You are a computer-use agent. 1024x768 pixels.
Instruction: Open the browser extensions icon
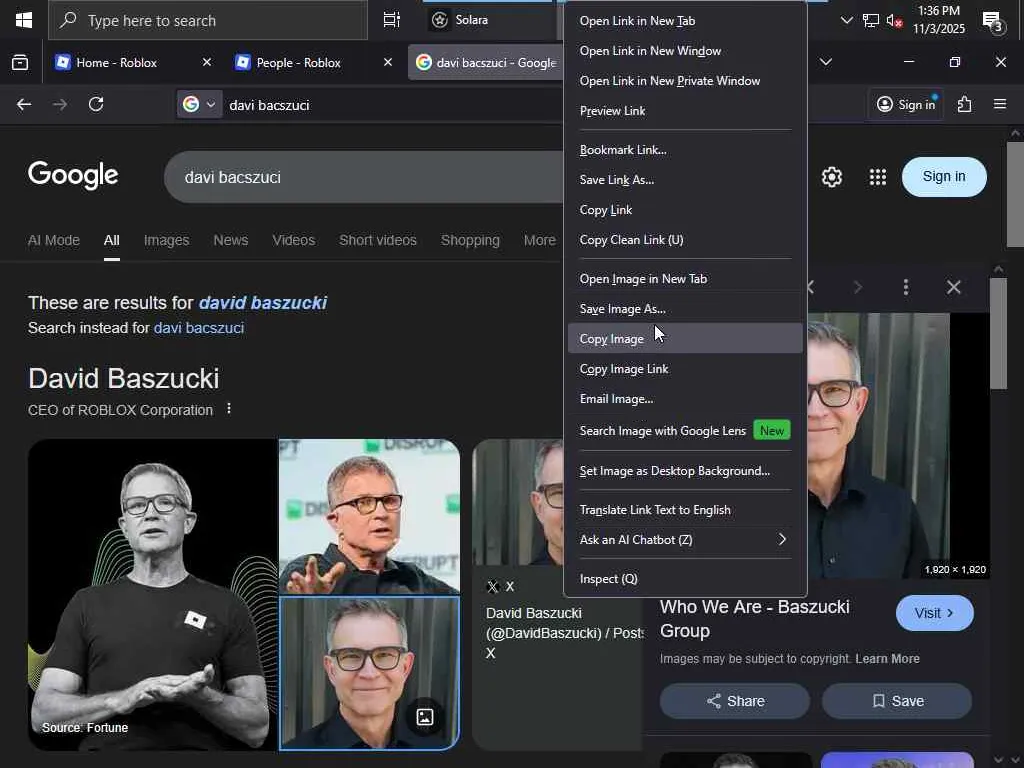tap(964, 104)
